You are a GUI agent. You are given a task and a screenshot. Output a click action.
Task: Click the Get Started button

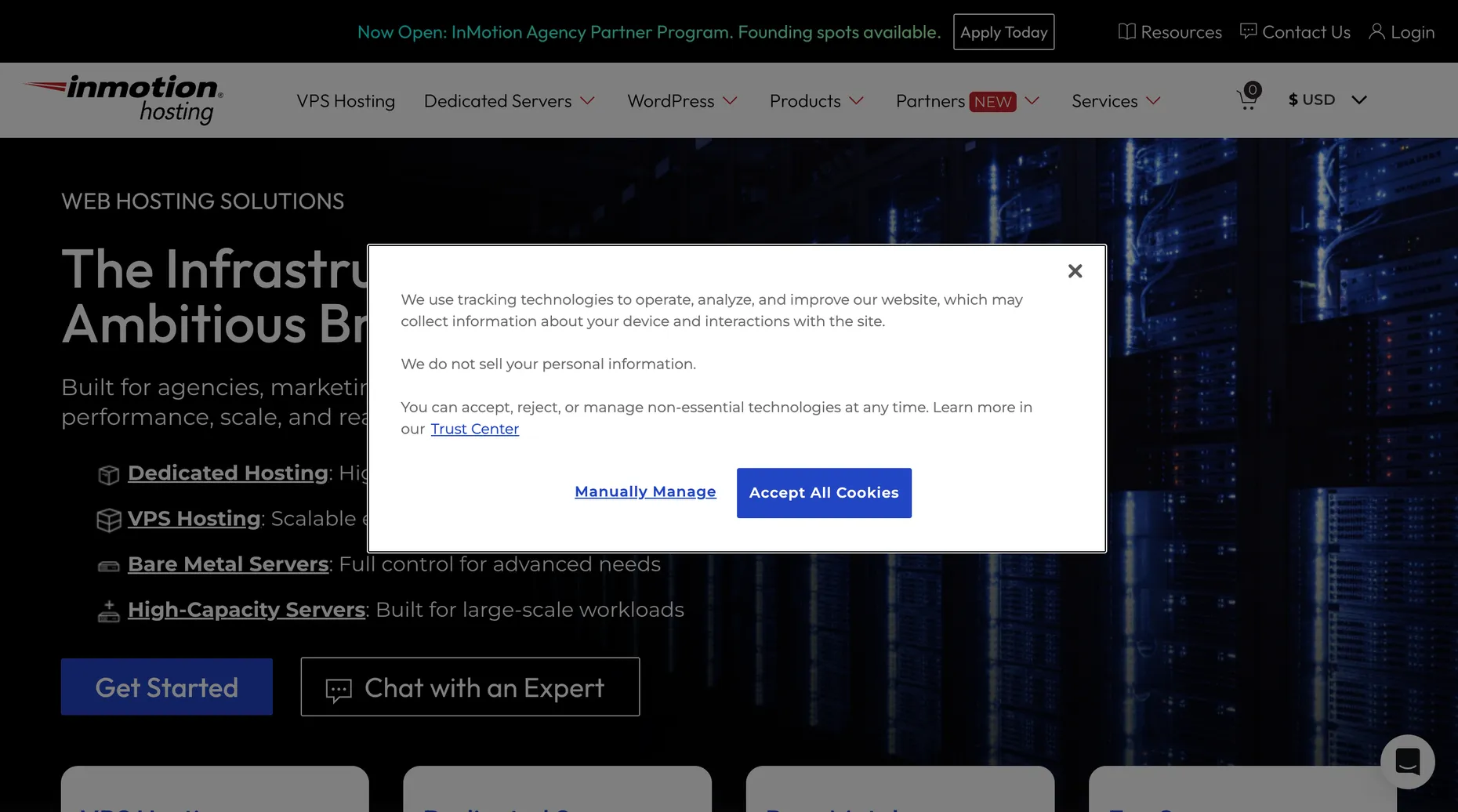(x=167, y=687)
